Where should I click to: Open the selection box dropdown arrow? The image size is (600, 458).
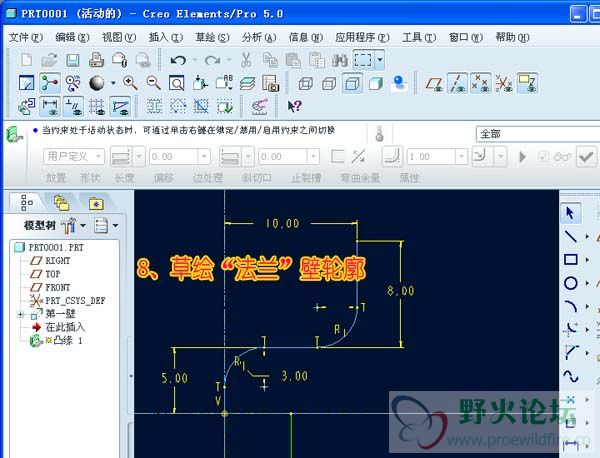(x=380, y=60)
